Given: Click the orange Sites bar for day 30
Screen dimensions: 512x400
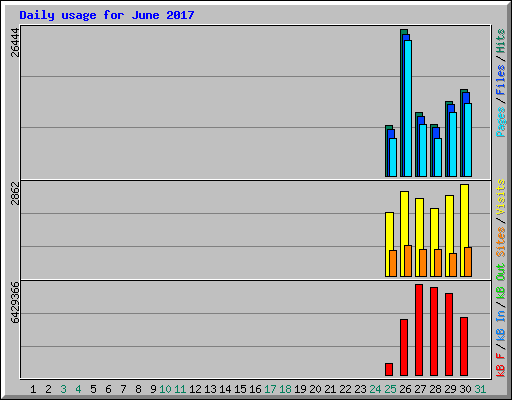Looking at the screenshot, I should pos(468,262).
